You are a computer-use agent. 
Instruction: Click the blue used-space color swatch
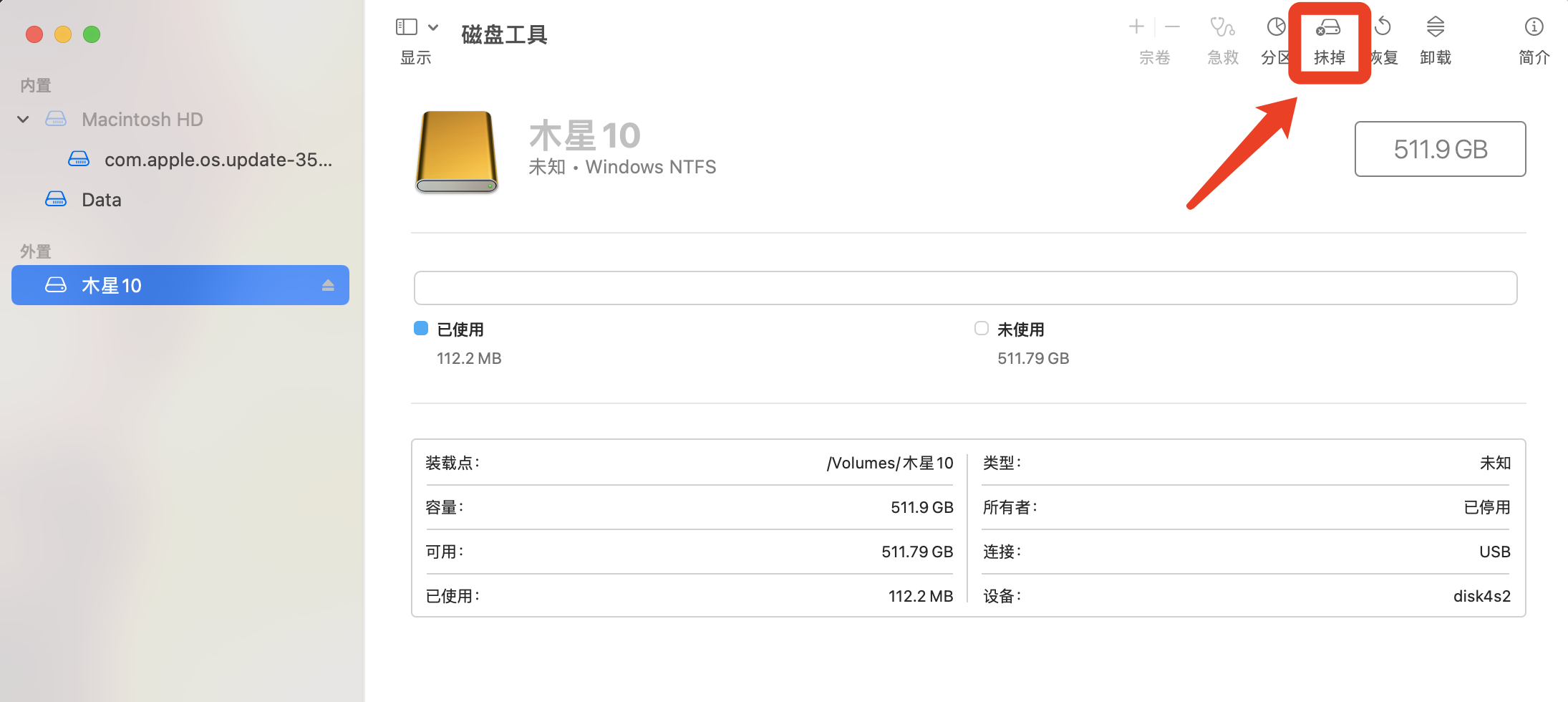click(x=421, y=328)
